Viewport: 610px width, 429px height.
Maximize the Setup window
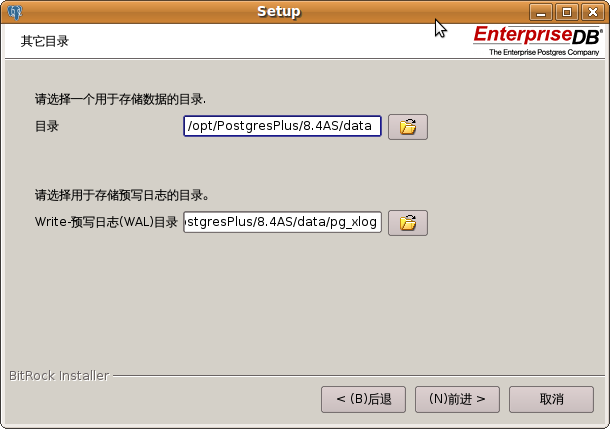(567, 12)
